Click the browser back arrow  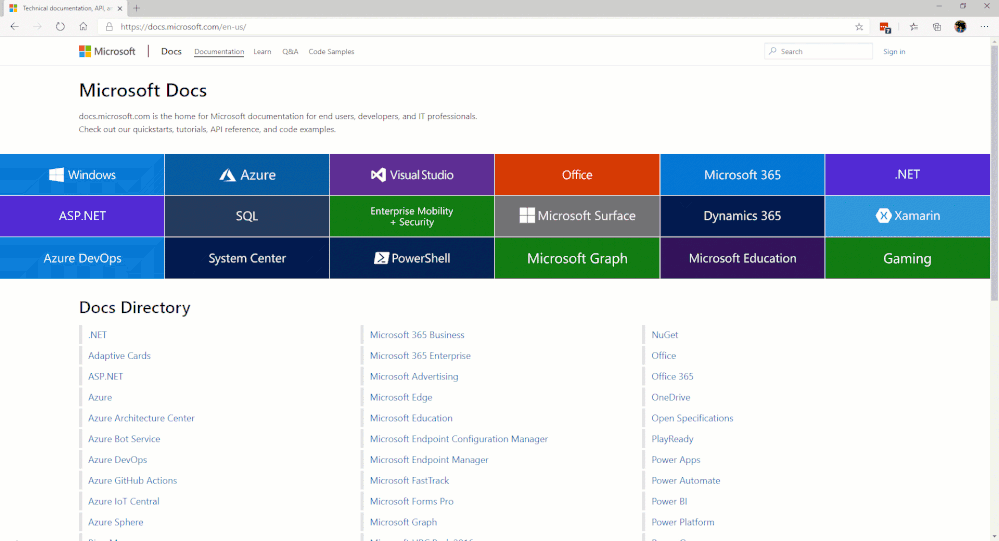point(15,27)
